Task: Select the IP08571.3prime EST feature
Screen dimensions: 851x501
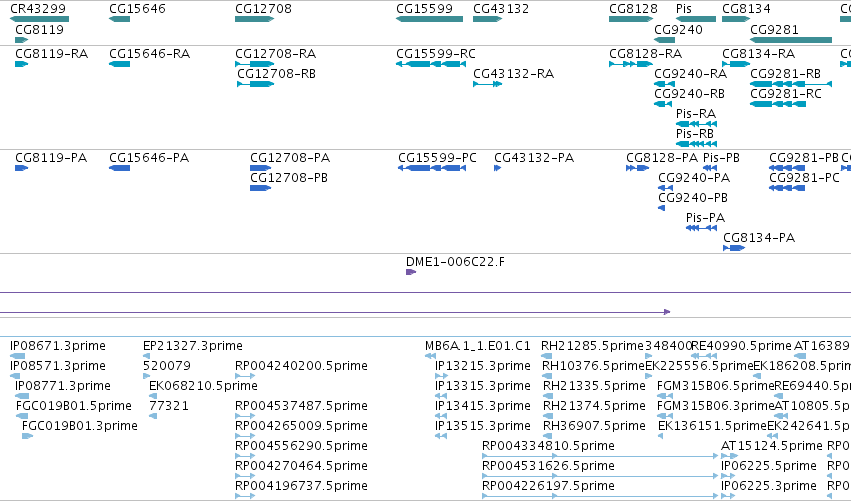Action: coord(15,377)
